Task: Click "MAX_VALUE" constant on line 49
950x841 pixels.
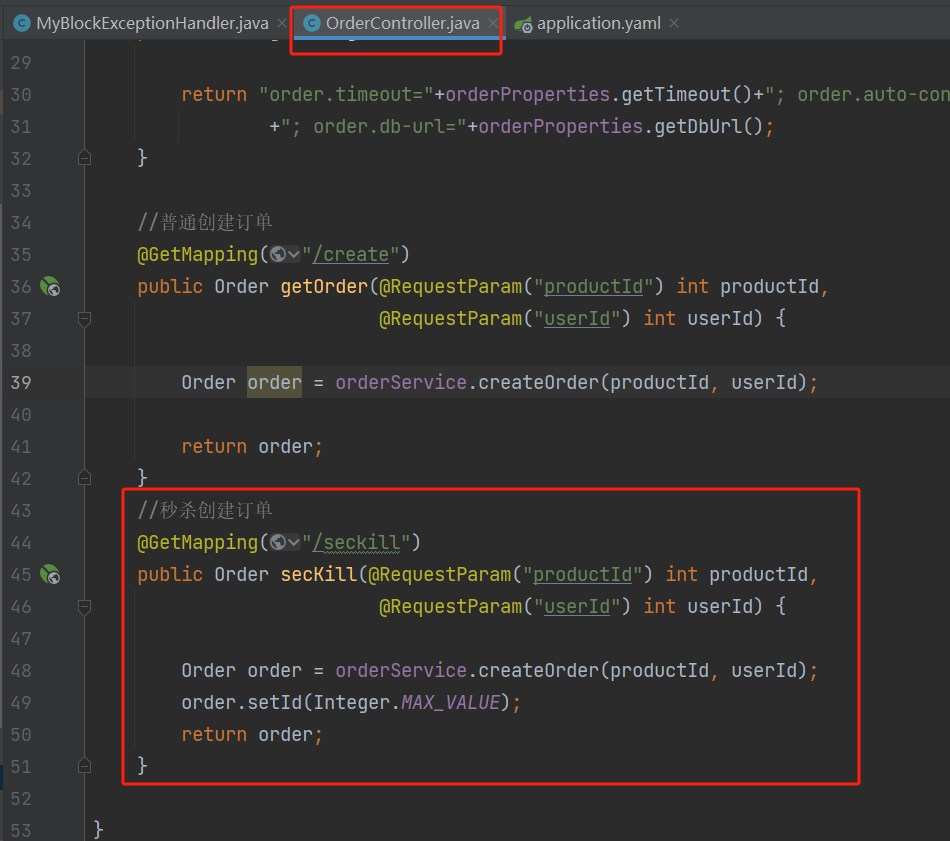Action: click(x=450, y=702)
